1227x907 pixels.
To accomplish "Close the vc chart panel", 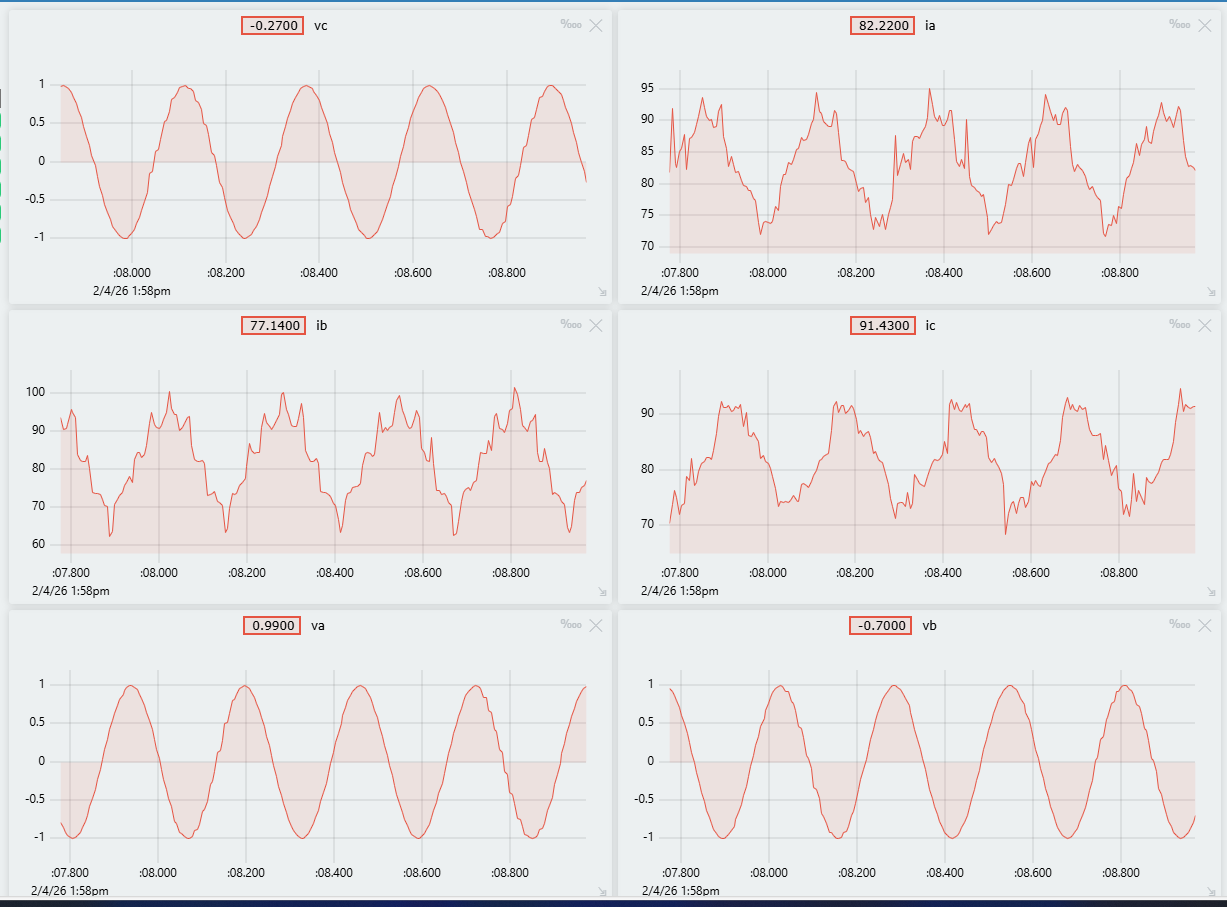I will pyautogui.click(x=596, y=25).
